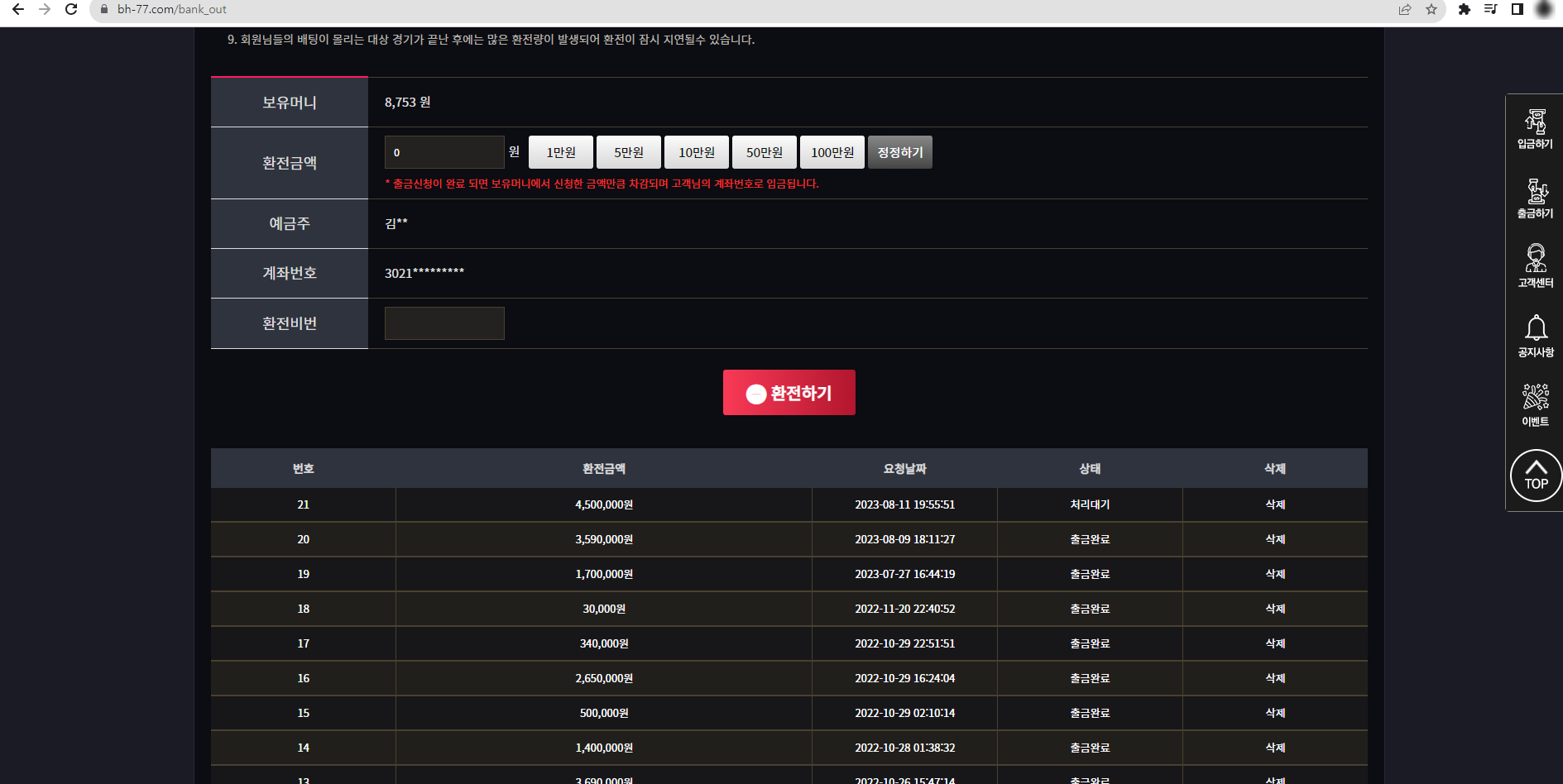Submit withdrawal with the red 환전하기 button

[789, 393]
